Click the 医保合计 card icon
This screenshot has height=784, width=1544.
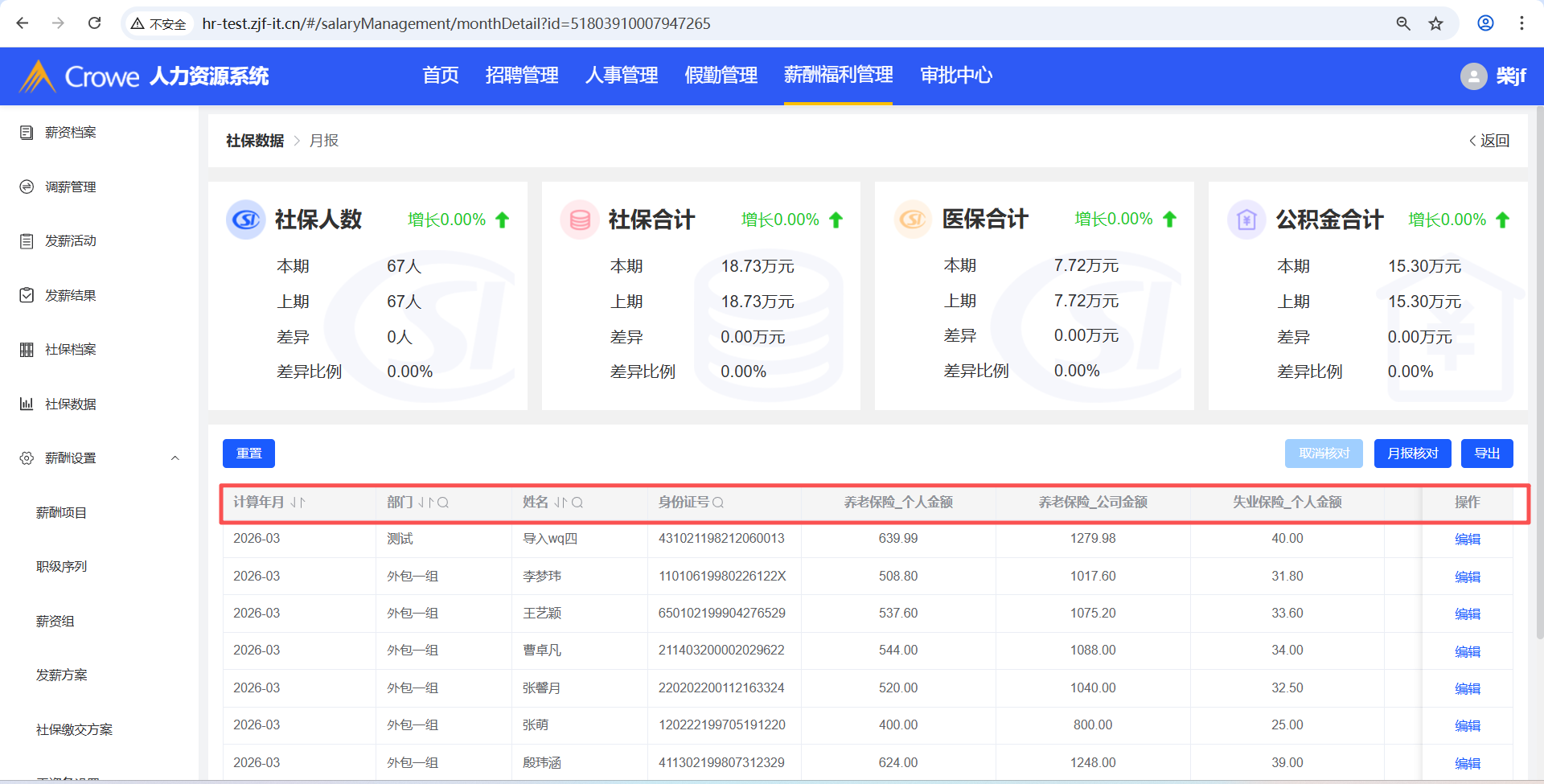pos(913,220)
